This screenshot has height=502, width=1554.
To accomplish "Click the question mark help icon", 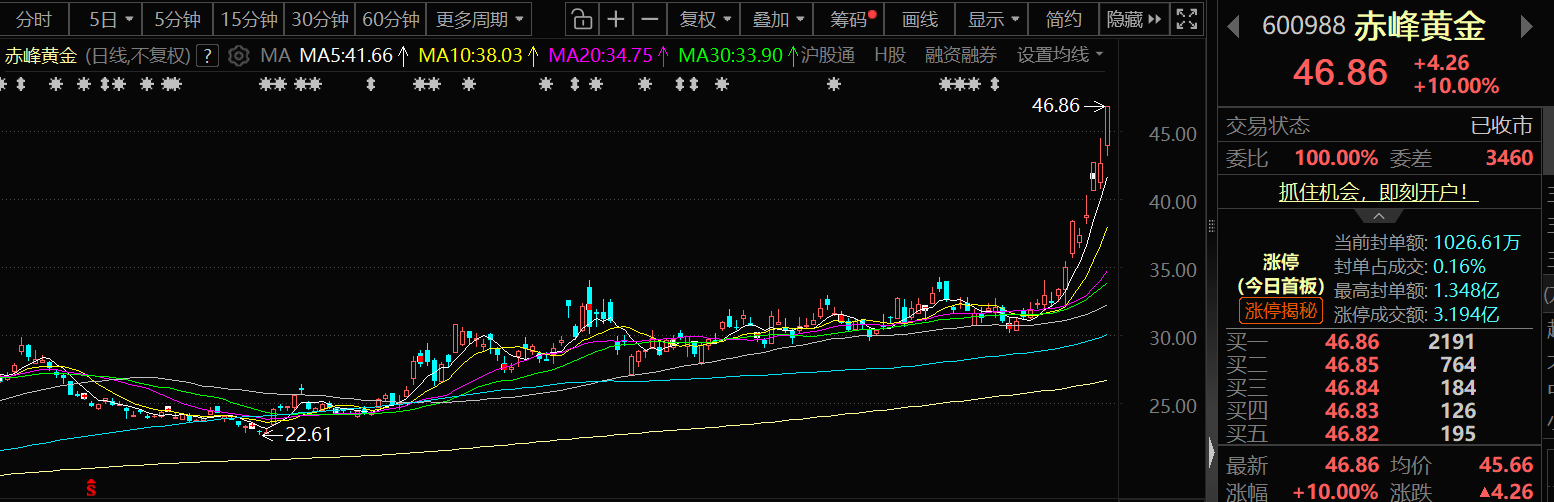I will [207, 55].
